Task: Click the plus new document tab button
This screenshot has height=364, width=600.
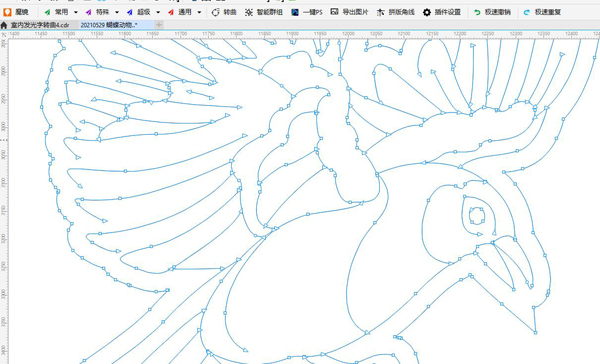Action: tap(159, 25)
